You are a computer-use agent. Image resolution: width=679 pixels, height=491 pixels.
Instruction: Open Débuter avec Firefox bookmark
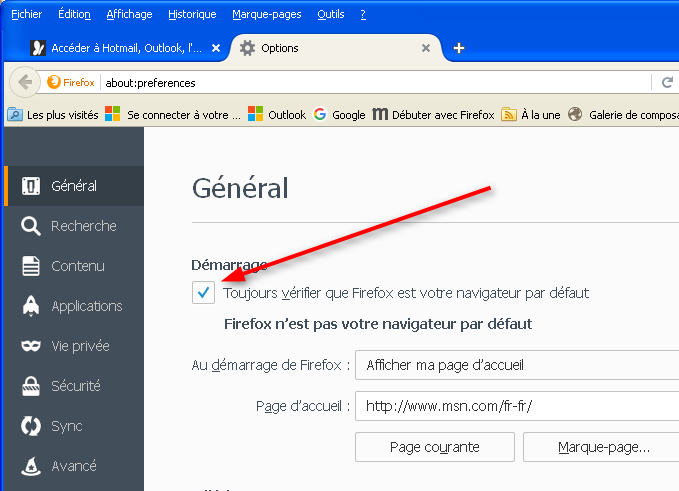tap(433, 115)
